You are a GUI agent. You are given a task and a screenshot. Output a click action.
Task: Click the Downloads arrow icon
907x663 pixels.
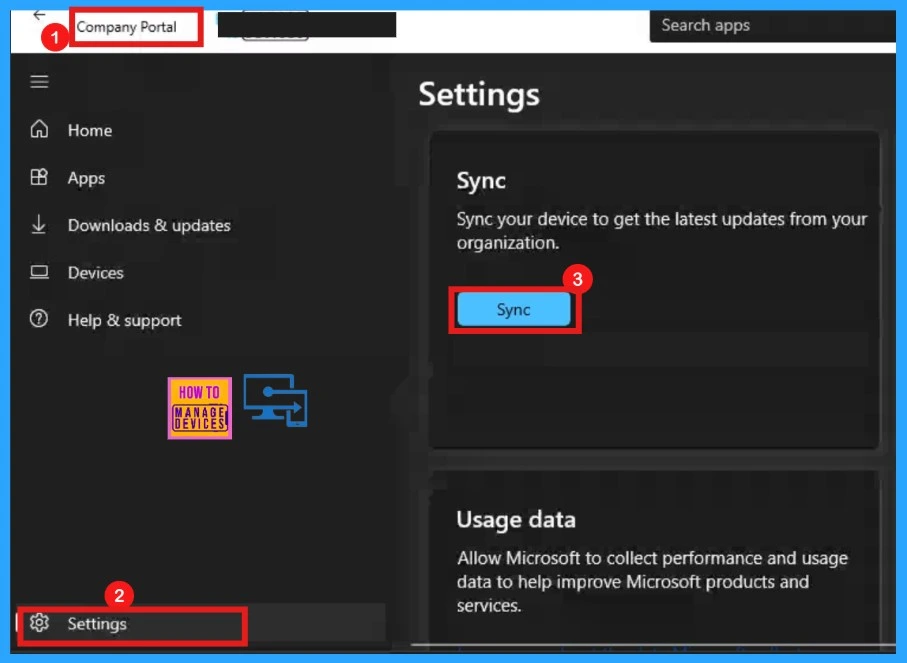pyautogui.click(x=39, y=224)
